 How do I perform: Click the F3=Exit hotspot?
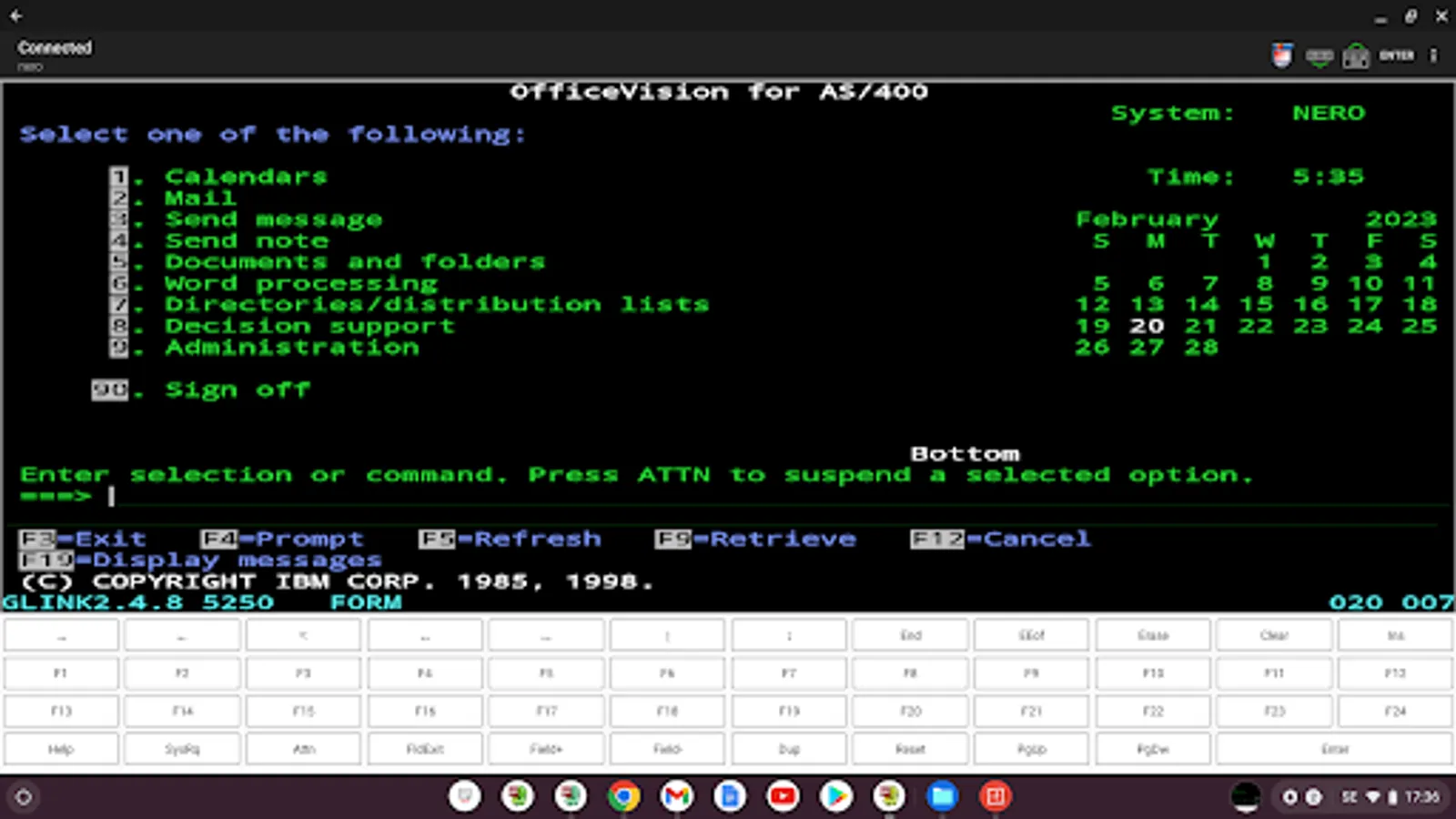tap(82, 539)
